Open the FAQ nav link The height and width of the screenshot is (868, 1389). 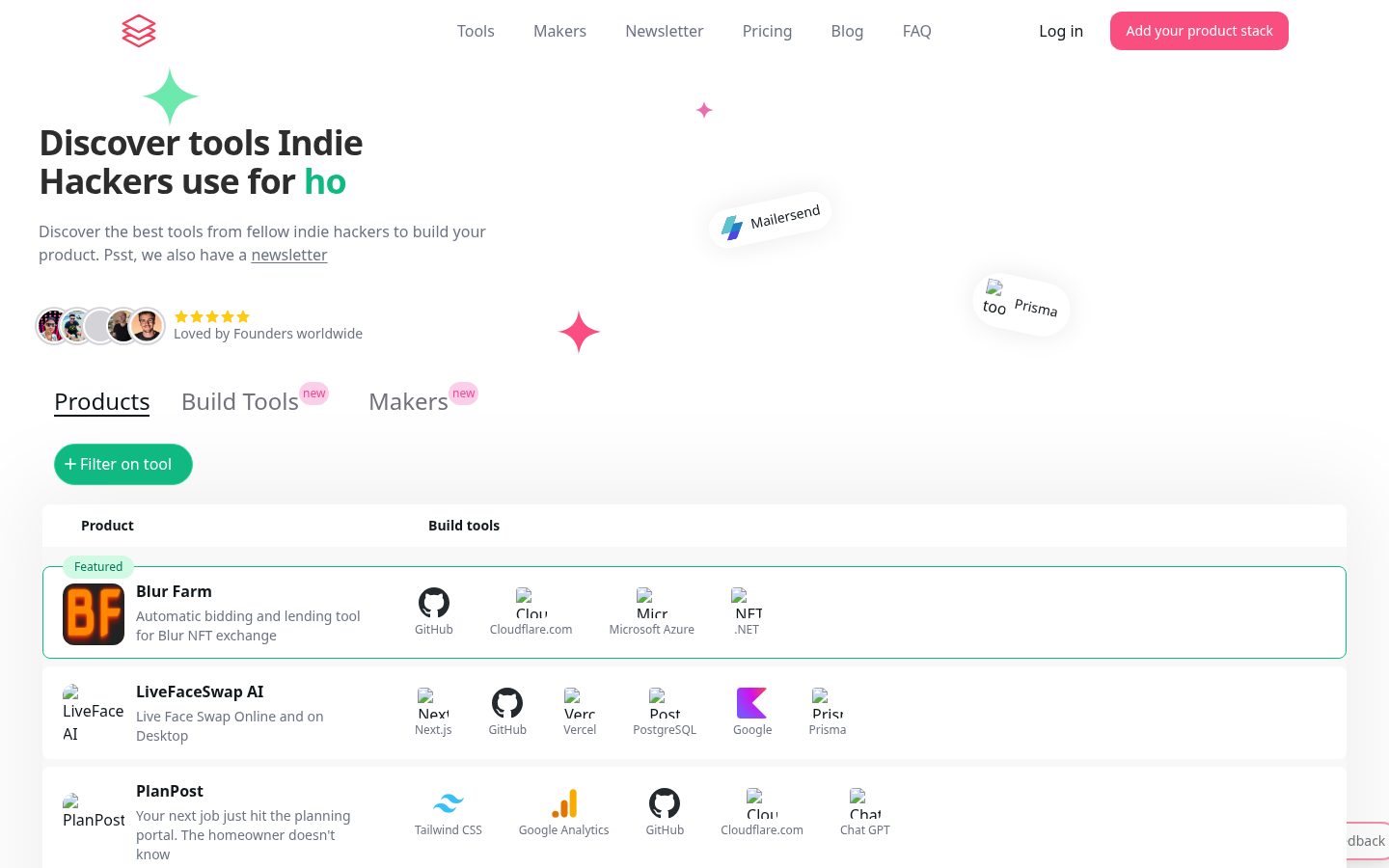point(917,31)
